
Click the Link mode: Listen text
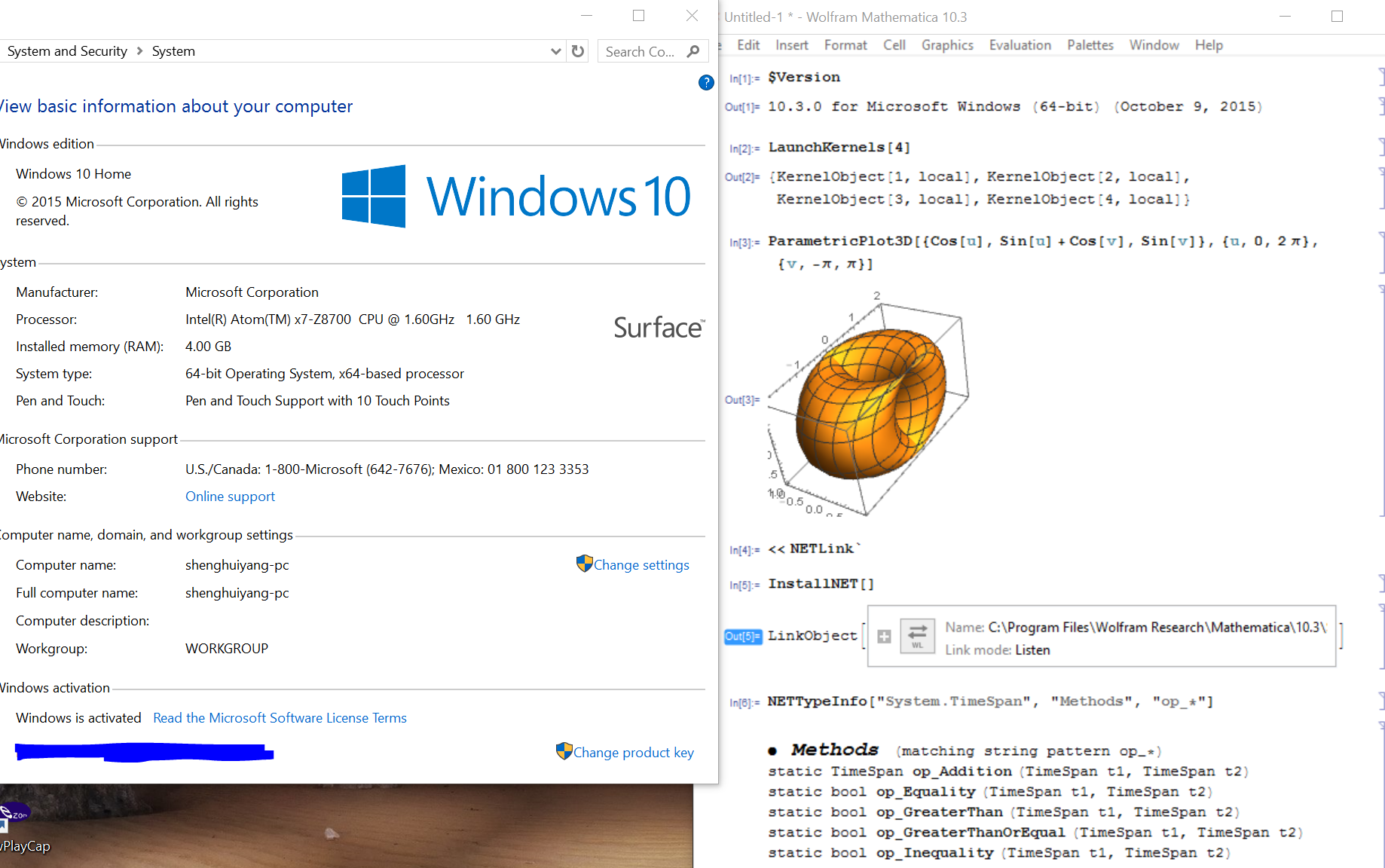[x=998, y=650]
